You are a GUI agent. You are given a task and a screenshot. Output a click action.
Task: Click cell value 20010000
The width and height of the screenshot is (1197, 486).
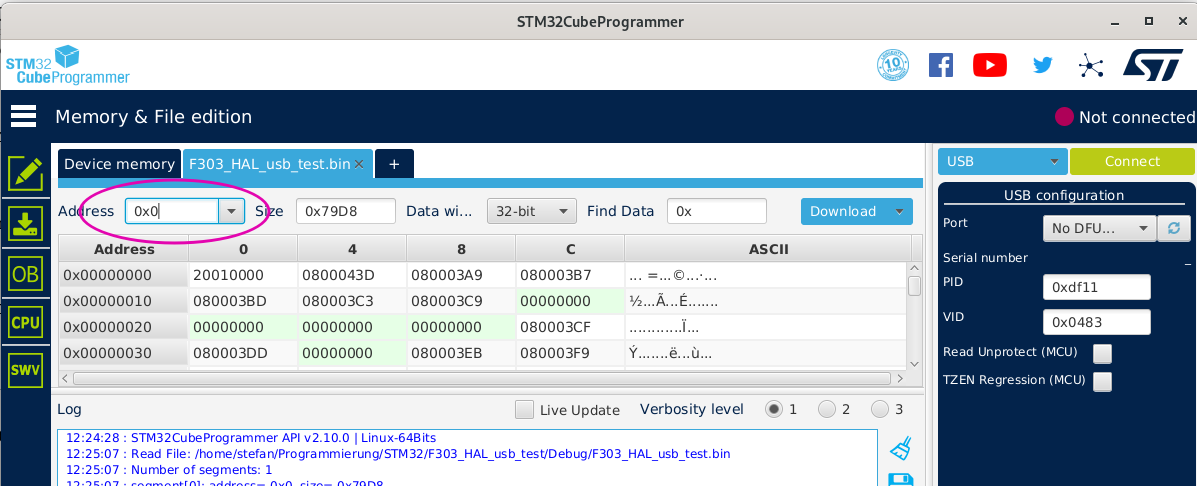(243, 275)
